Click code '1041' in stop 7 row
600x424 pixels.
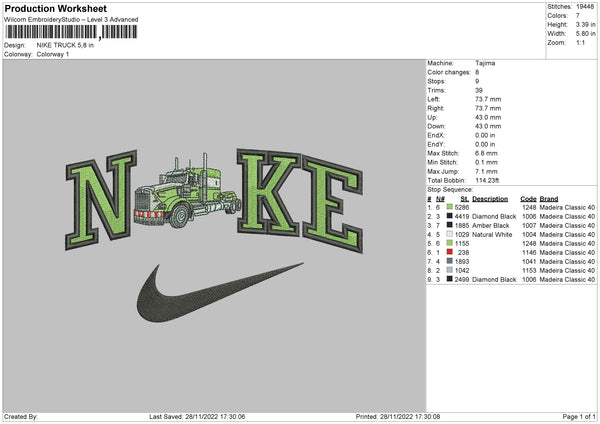(x=529, y=261)
